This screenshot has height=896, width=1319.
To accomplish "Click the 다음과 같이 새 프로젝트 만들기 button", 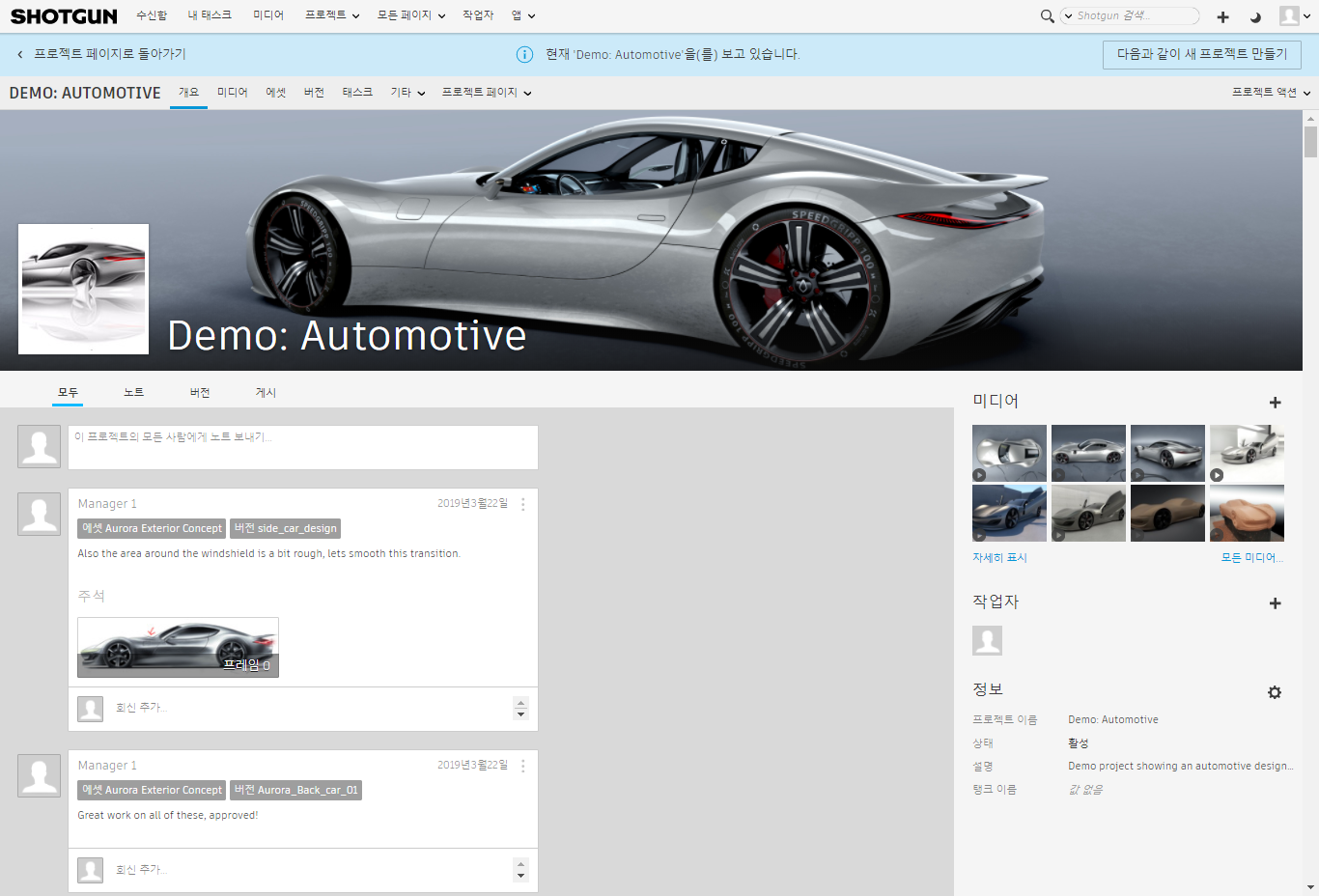I will tap(1201, 55).
